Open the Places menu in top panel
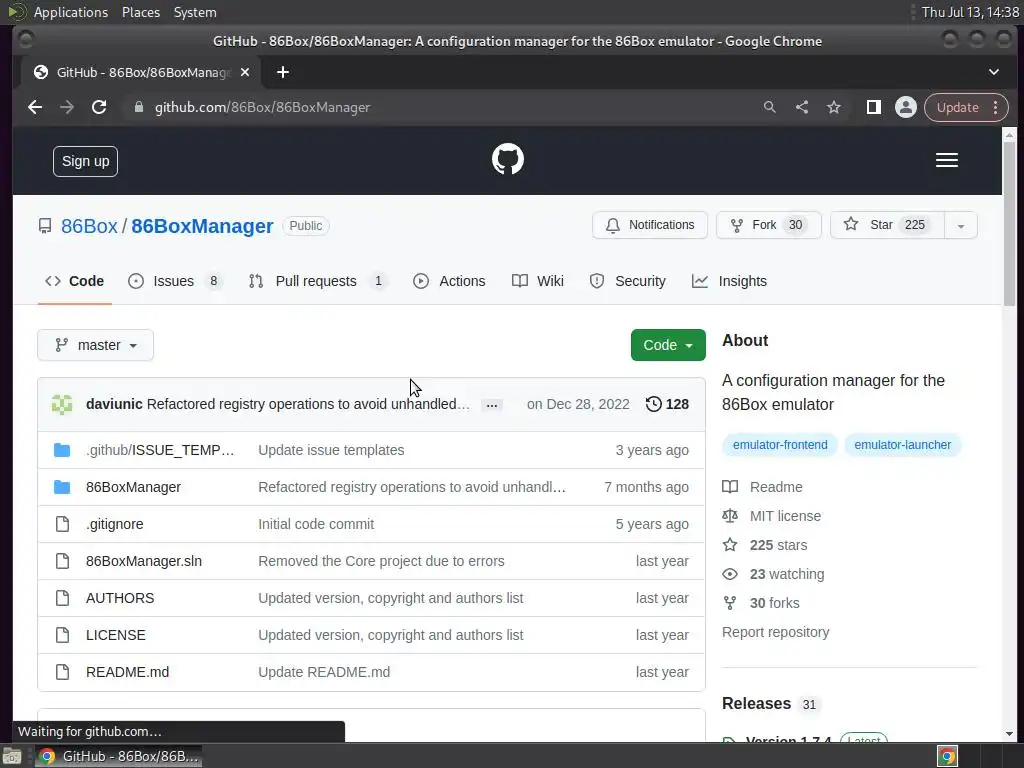Image resolution: width=1024 pixels, height=768 pixels. [x=140, y=12]
